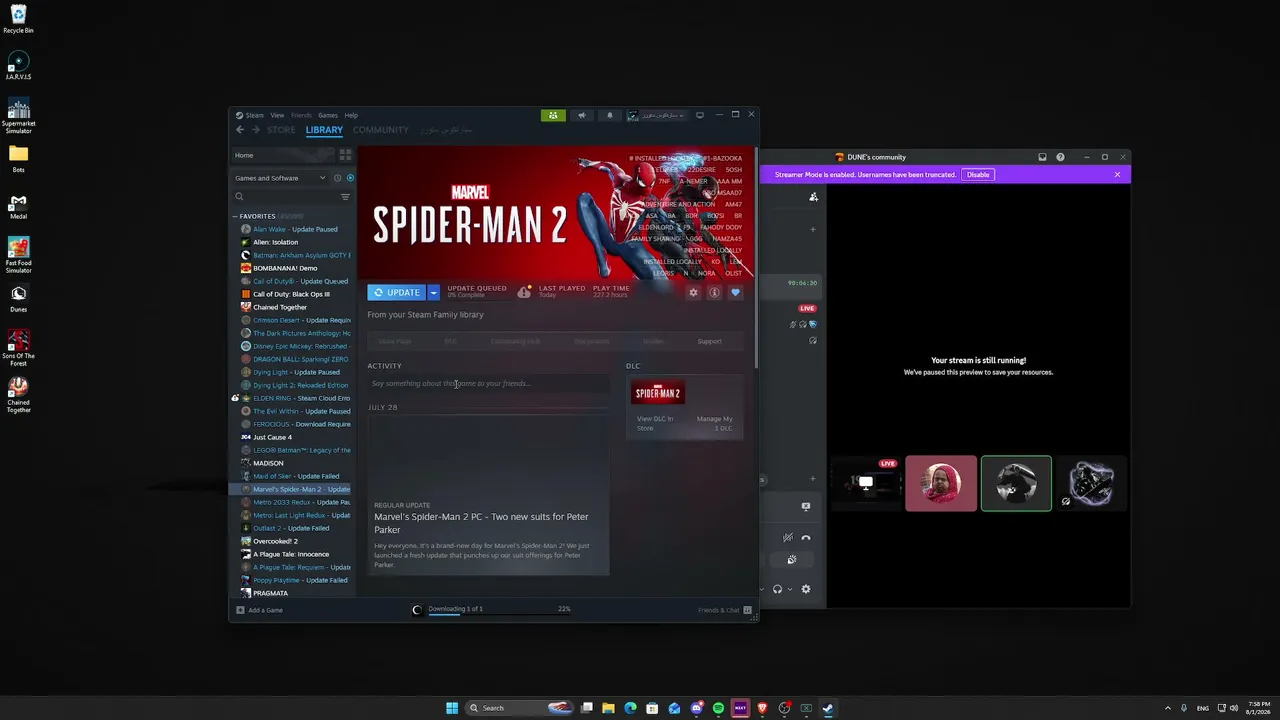Viewport: 1280px width, 720px height.
Task: Click Discord add friends to call icon
Action: 813,197
